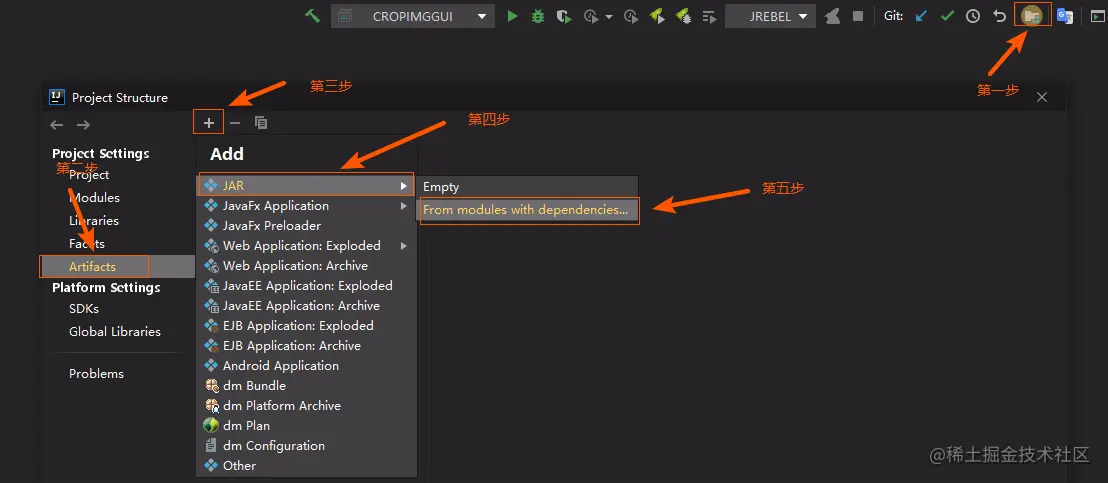The image size is (1108, 483).
Task: Click the plus Add artifact button
Action: point(208,123)
